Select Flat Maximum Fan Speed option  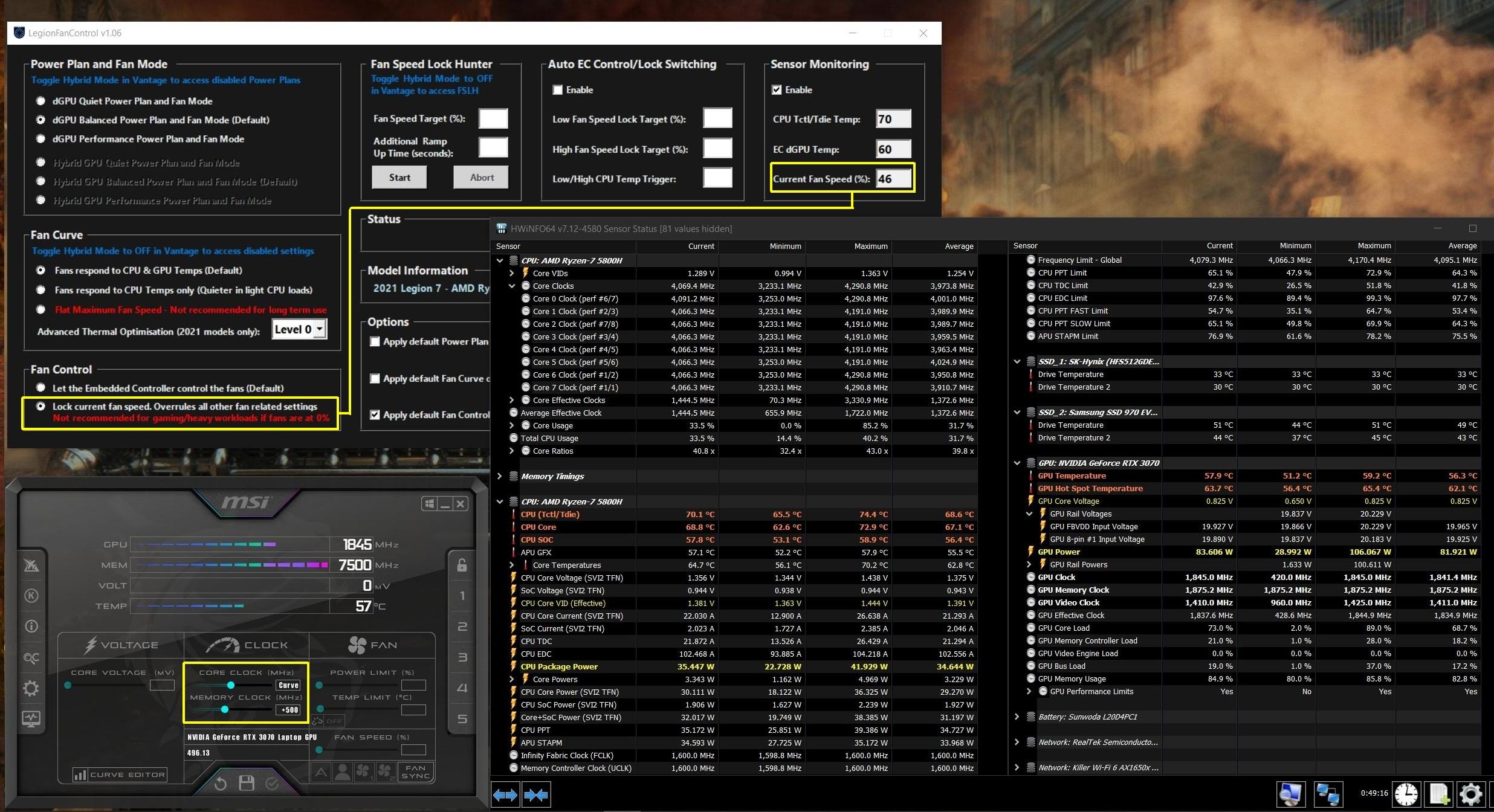41,309
